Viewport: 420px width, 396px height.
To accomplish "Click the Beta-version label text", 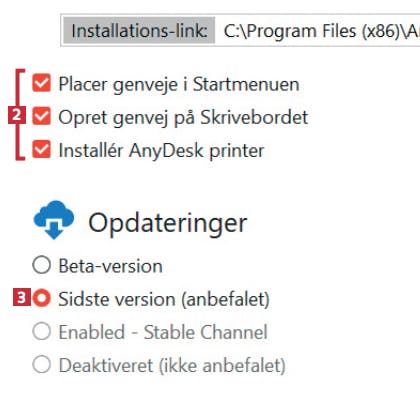I will [x=111, y=266].
